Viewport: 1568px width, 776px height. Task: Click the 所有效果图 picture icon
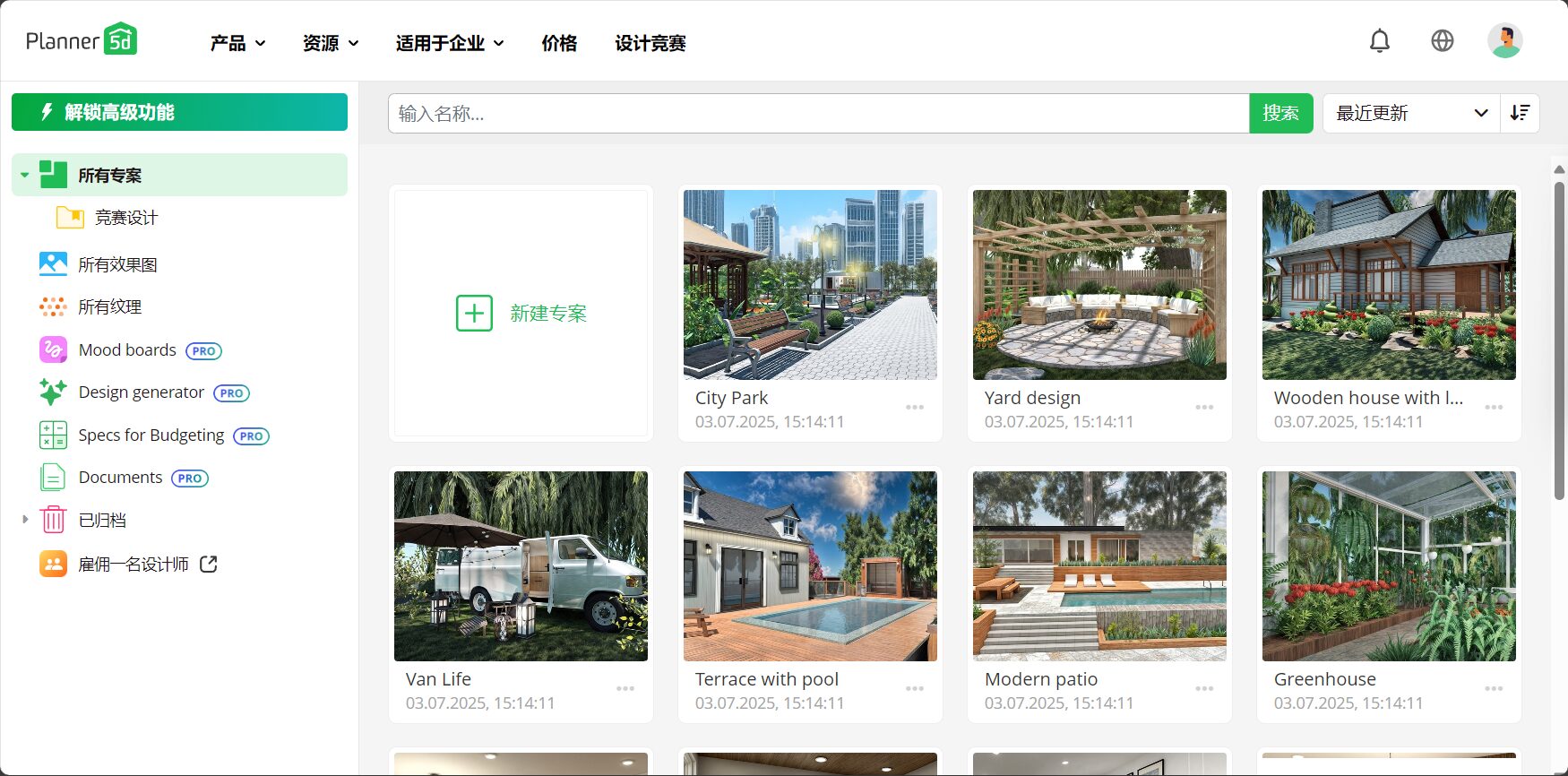(53, 263)
